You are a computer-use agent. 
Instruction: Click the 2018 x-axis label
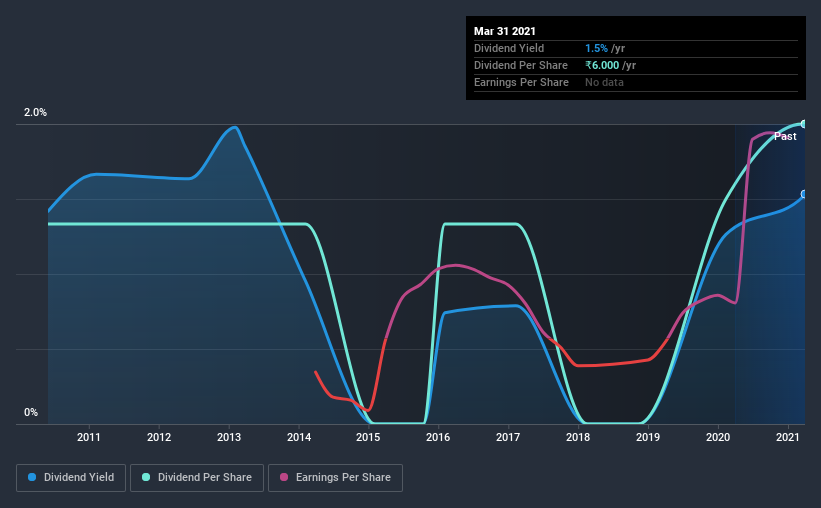point(578,437)
